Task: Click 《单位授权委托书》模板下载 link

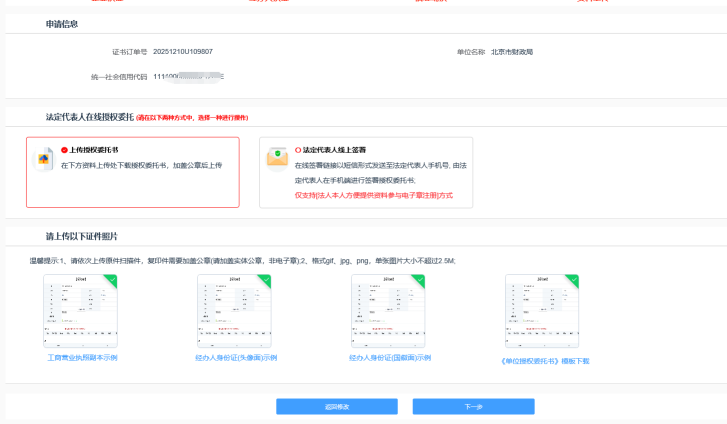Action: click(x=544, y=360)
